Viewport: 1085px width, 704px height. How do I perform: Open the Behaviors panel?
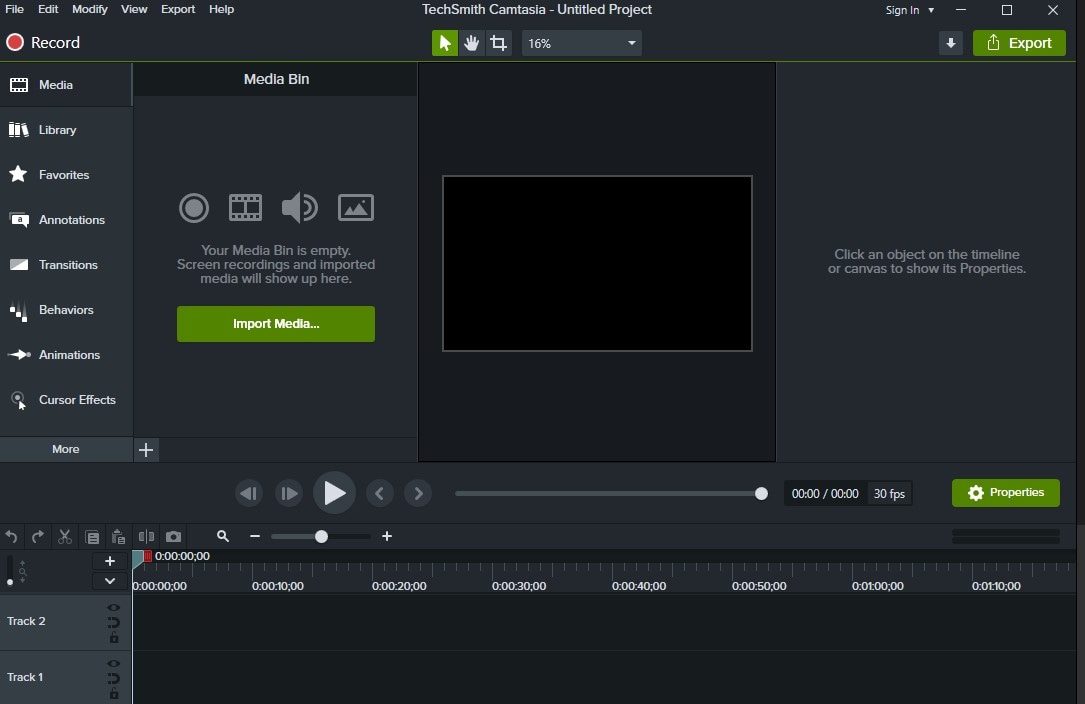pyautogui.click(x=66, y=309)
